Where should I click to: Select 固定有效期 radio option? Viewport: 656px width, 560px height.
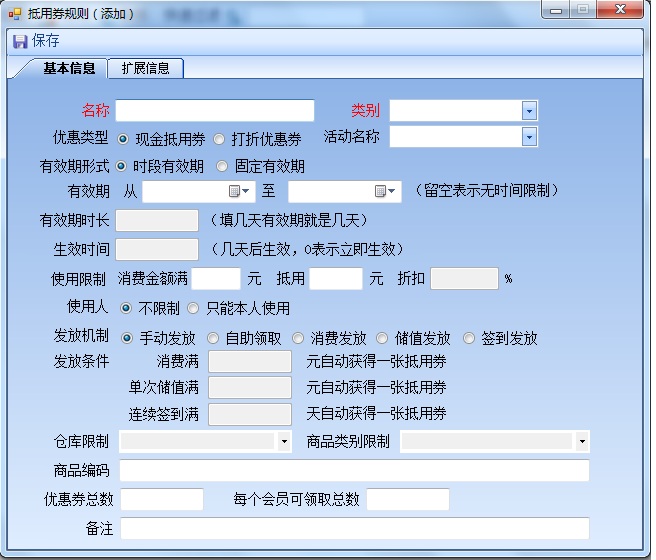tap(222, 166)
